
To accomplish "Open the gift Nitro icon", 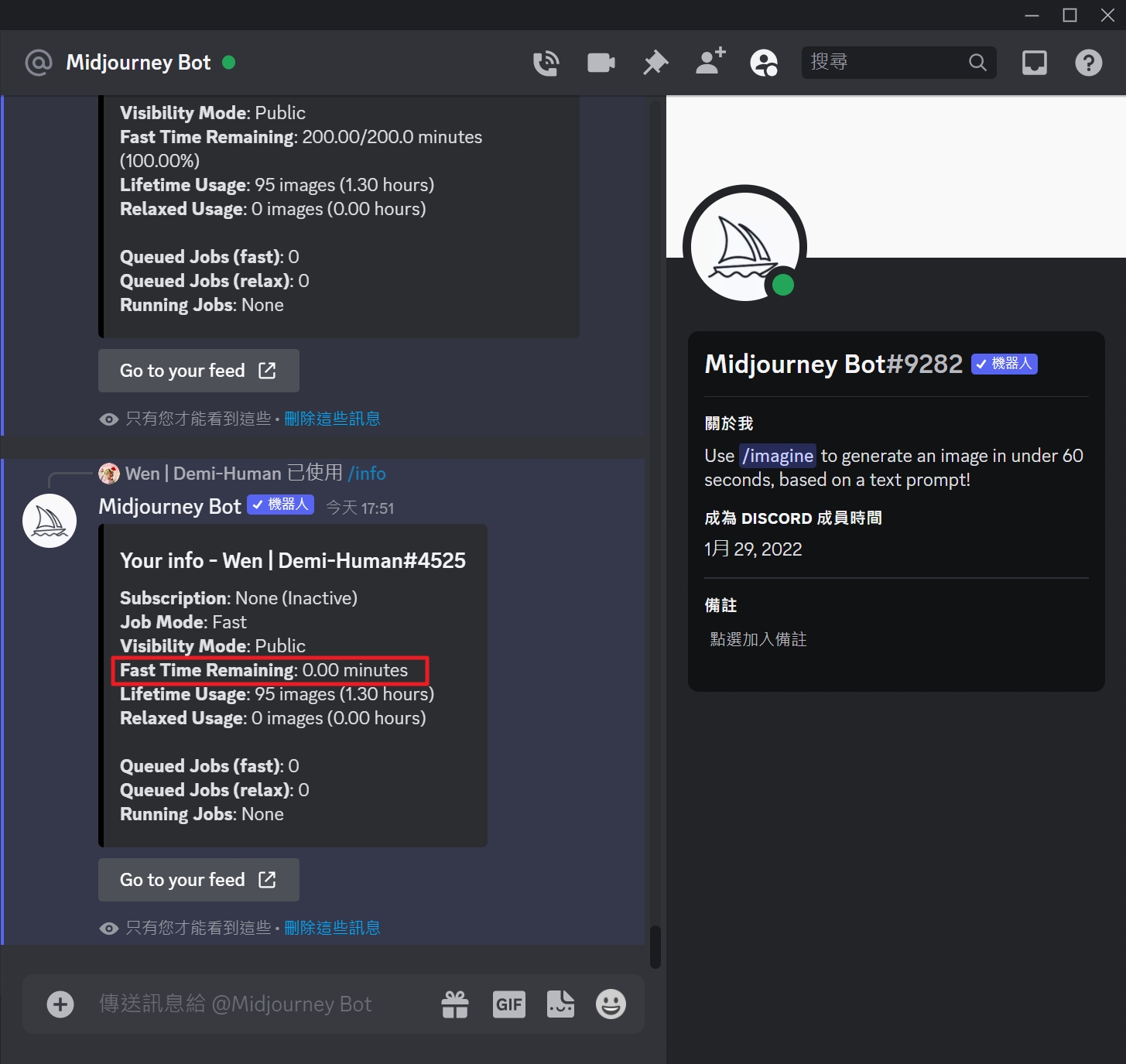I will tap(455, 1004).
